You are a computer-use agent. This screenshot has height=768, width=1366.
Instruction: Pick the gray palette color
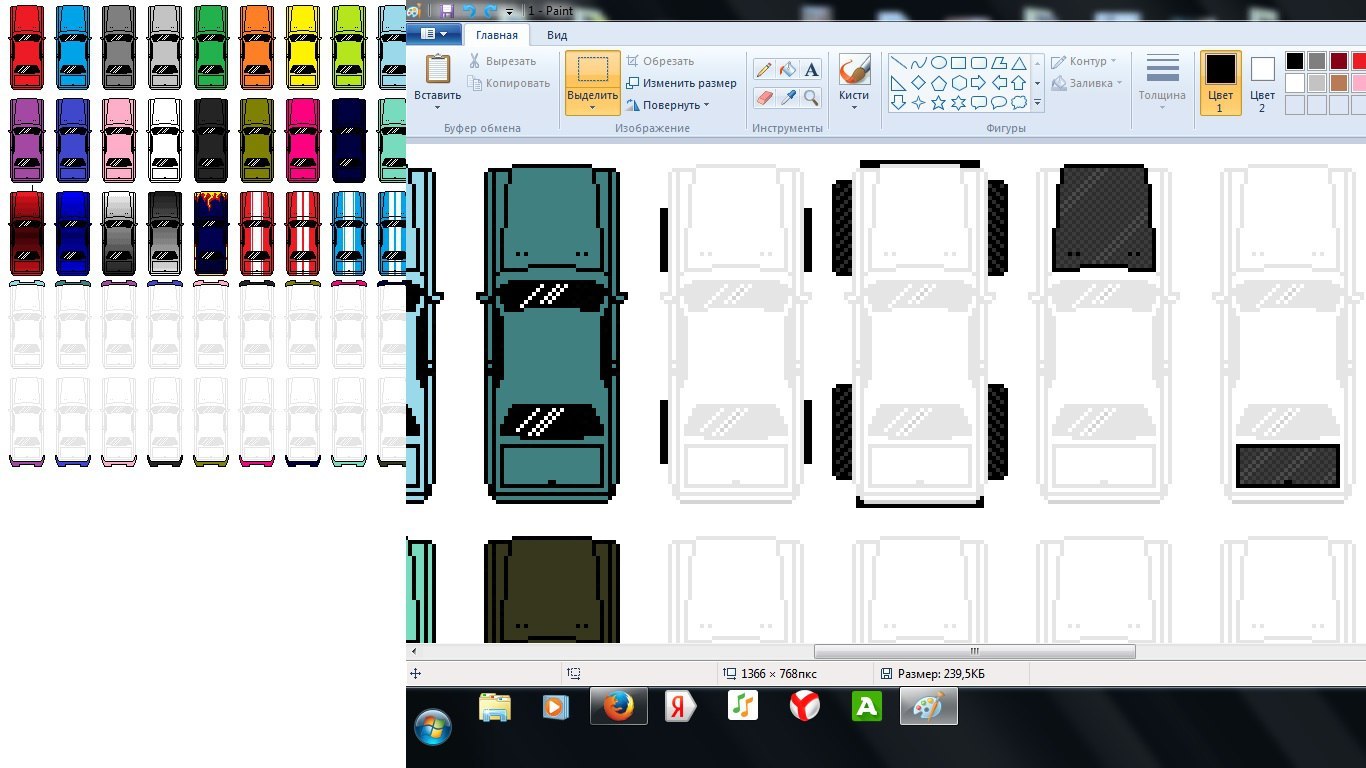tap(1317, 61)
